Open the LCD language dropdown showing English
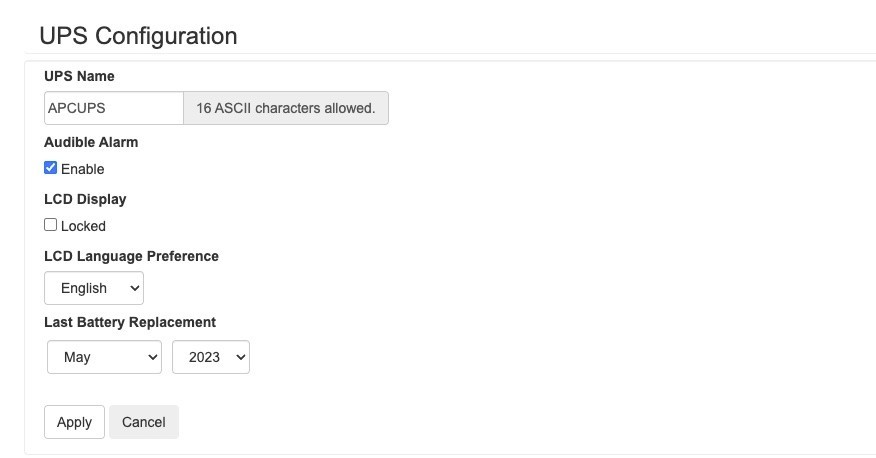The width and height of the screenshot is (876, 458). pos(93,288)
